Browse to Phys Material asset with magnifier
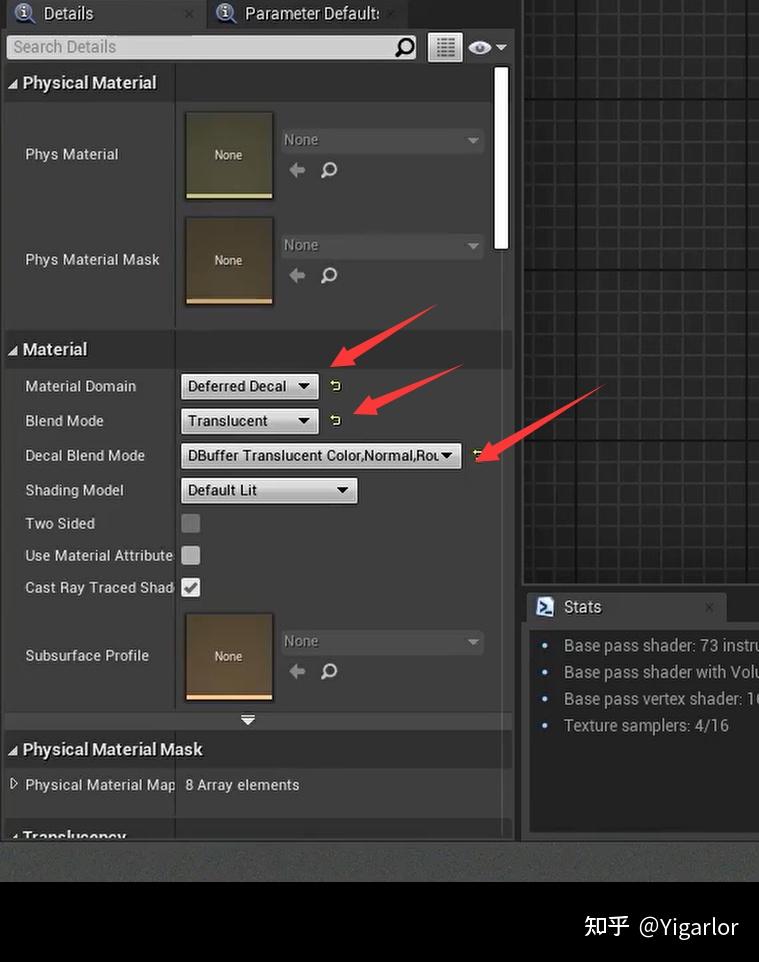This screenshot has width=759, height=962. point(329,170)
